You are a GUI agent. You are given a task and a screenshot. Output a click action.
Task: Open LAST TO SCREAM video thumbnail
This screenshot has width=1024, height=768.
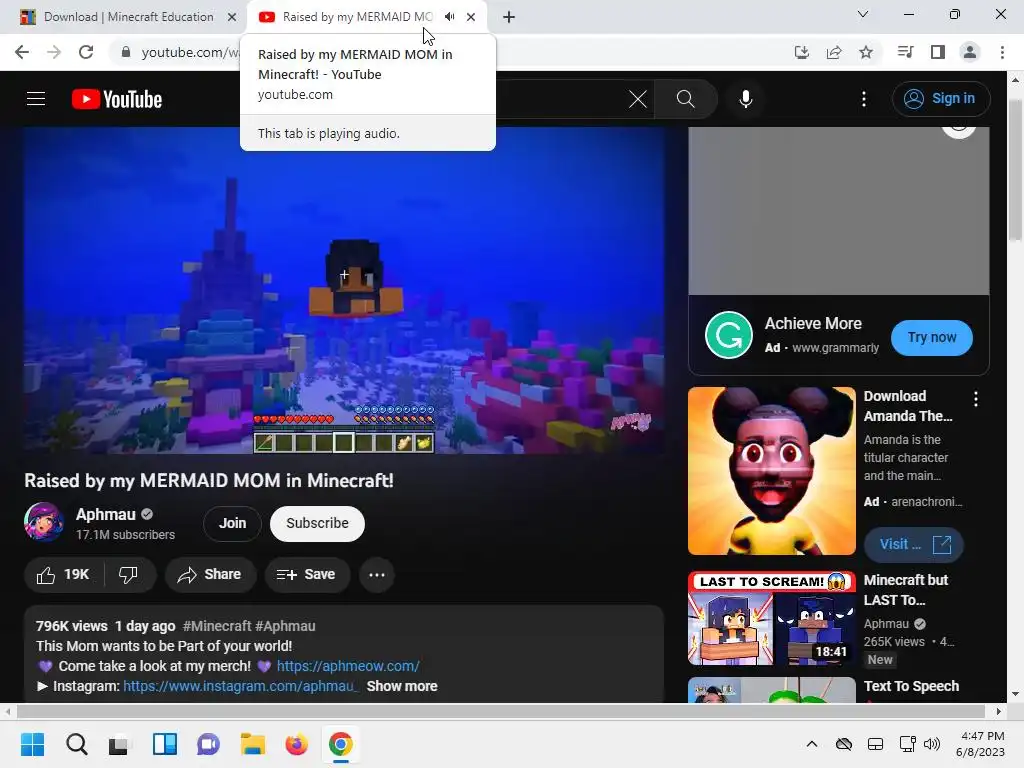click(x=771, y=618)
